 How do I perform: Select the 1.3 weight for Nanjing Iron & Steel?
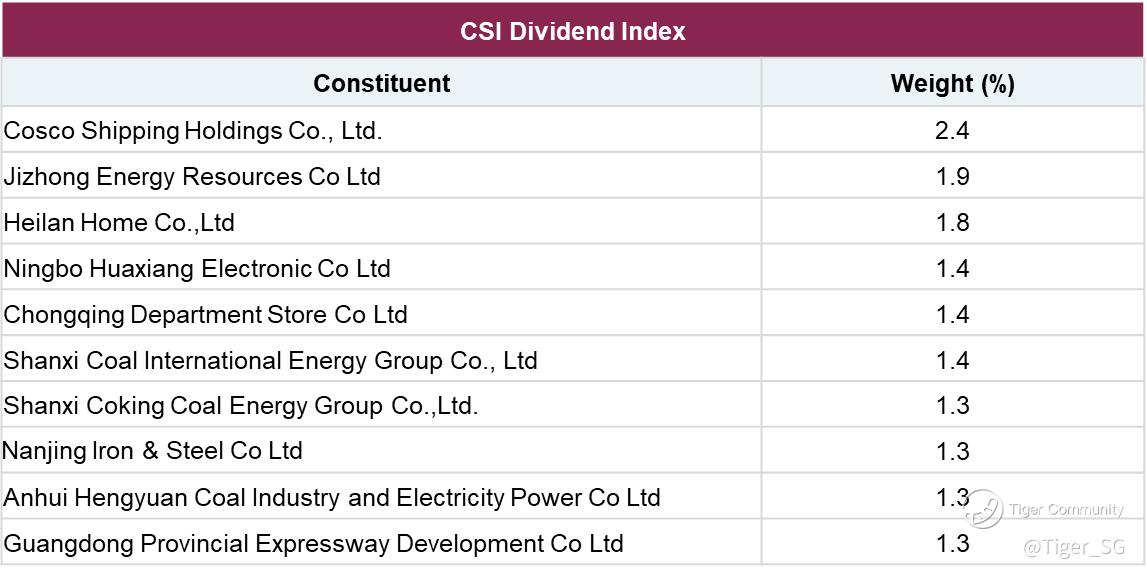coord(952,451)
